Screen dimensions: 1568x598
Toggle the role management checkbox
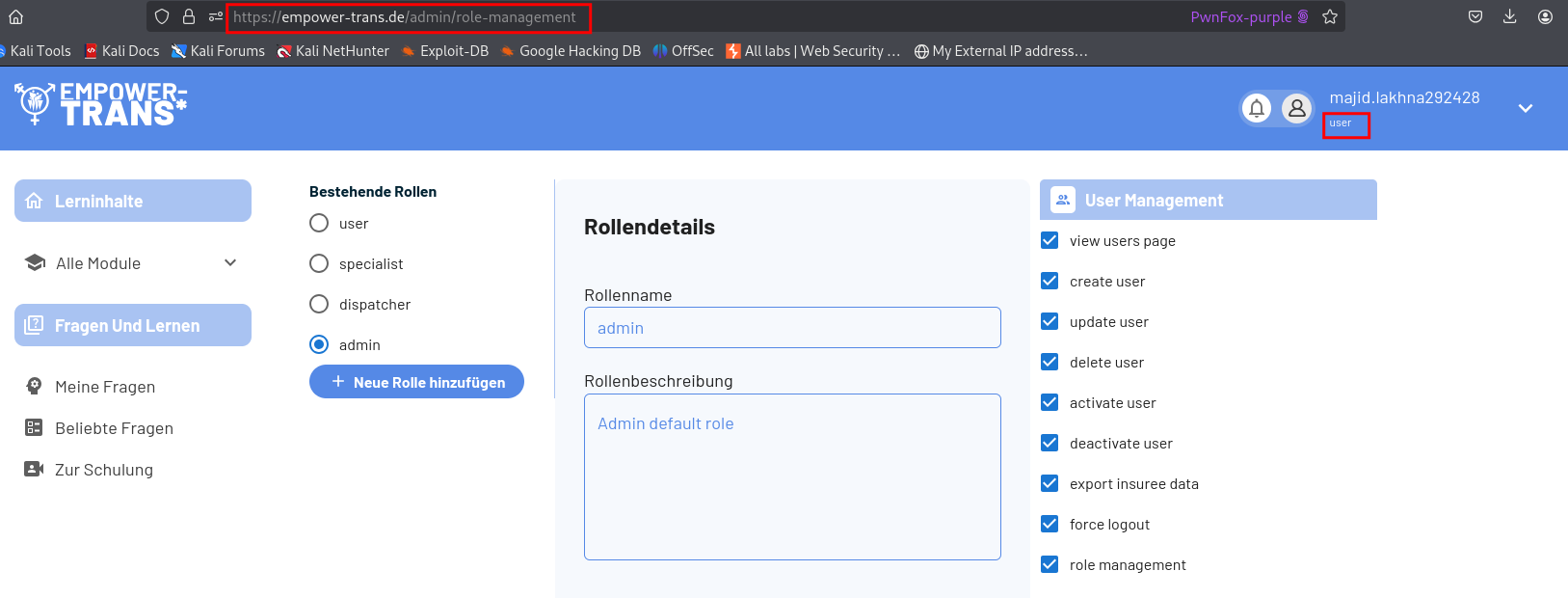(1050, 564)
